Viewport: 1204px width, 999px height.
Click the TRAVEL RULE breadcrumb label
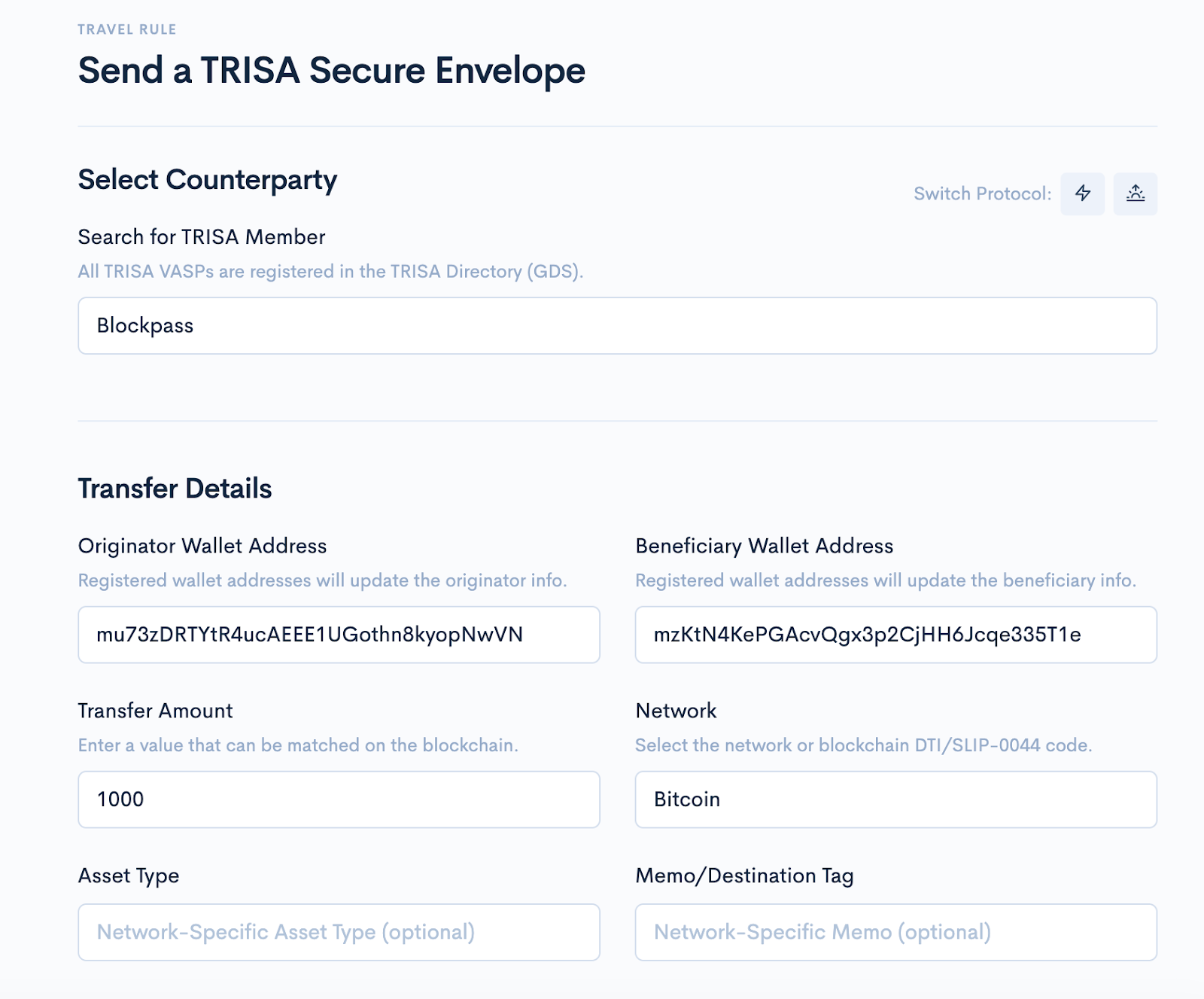coord(127,29)
